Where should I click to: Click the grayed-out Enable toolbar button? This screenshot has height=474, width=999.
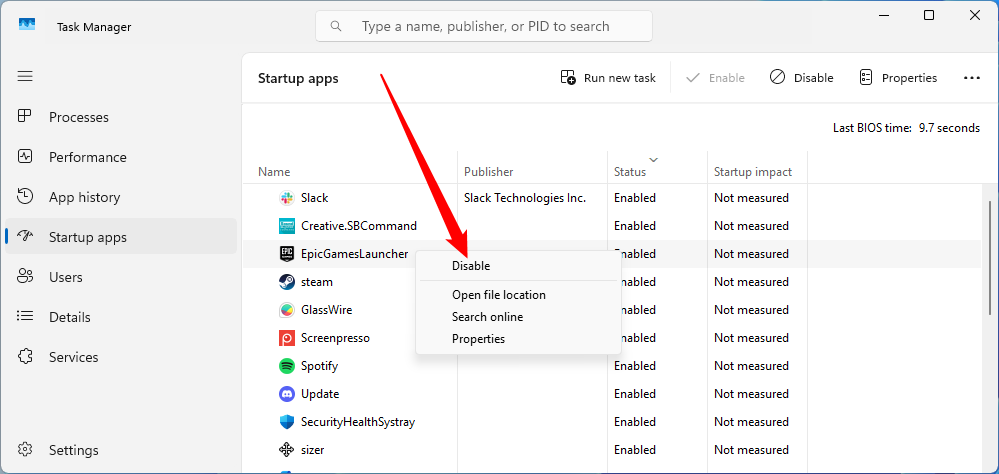pyautogui.click(x=715, y=78)
